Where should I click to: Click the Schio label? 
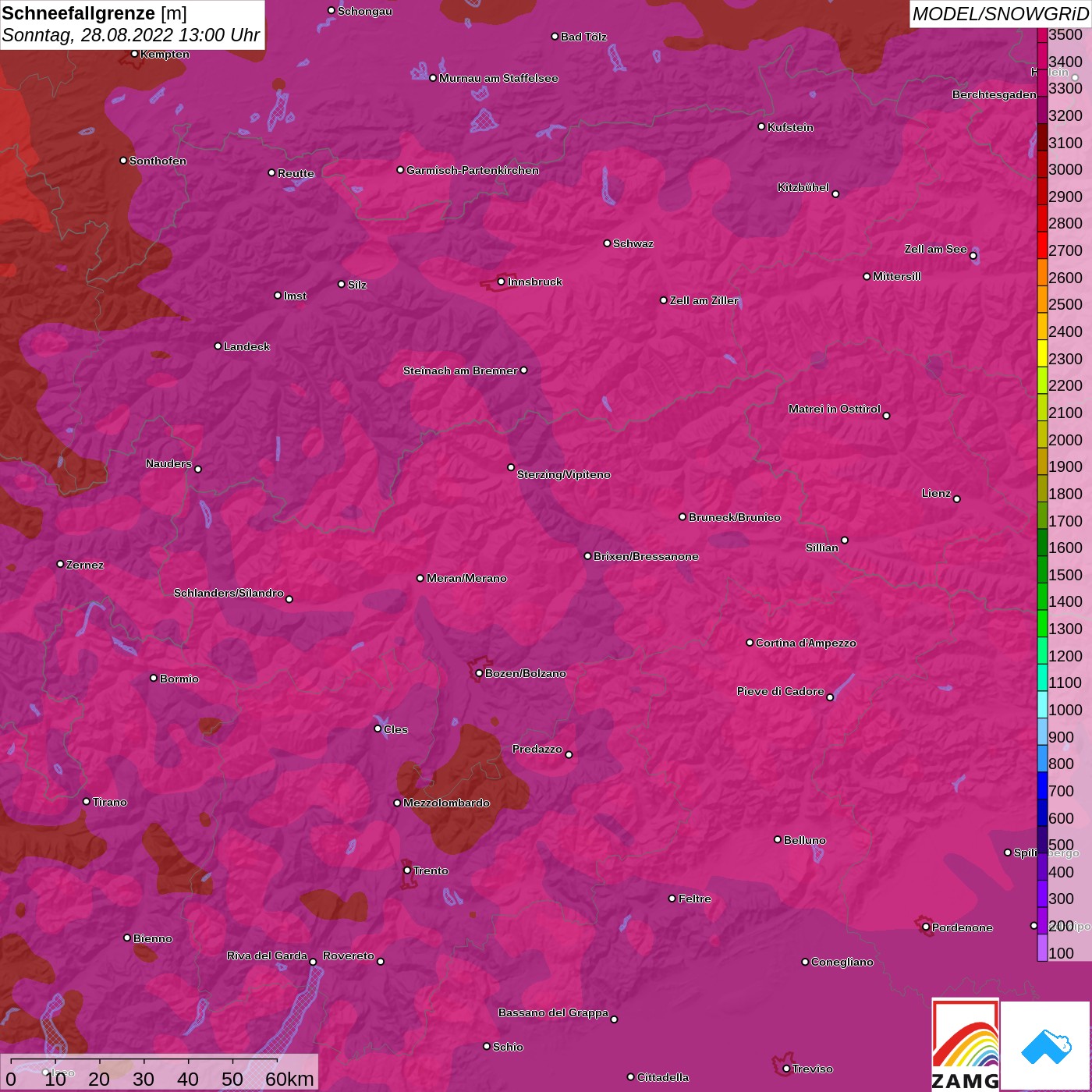point(509,1047)
